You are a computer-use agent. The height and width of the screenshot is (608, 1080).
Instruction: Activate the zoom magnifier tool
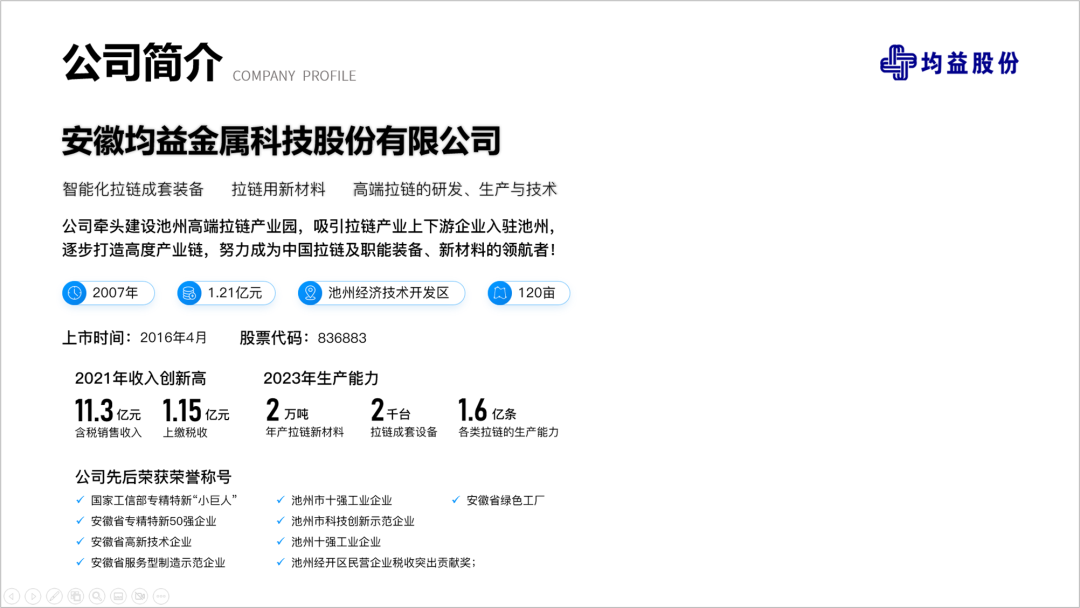97,596
